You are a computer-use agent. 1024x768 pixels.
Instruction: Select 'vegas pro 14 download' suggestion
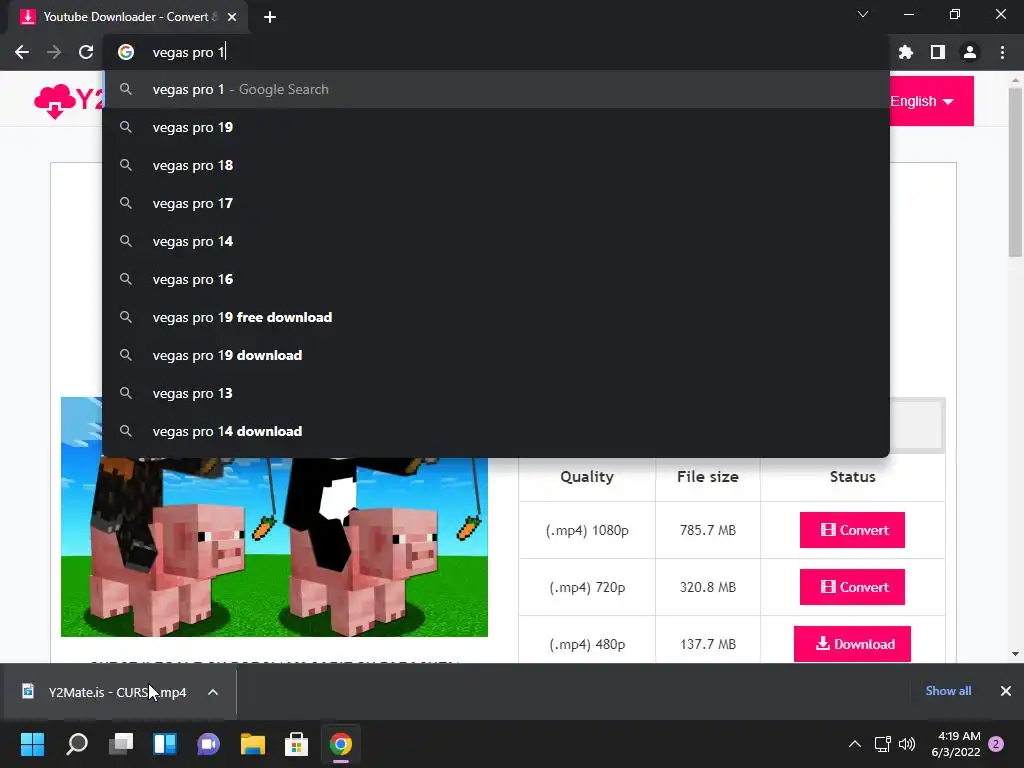point(496,431)
